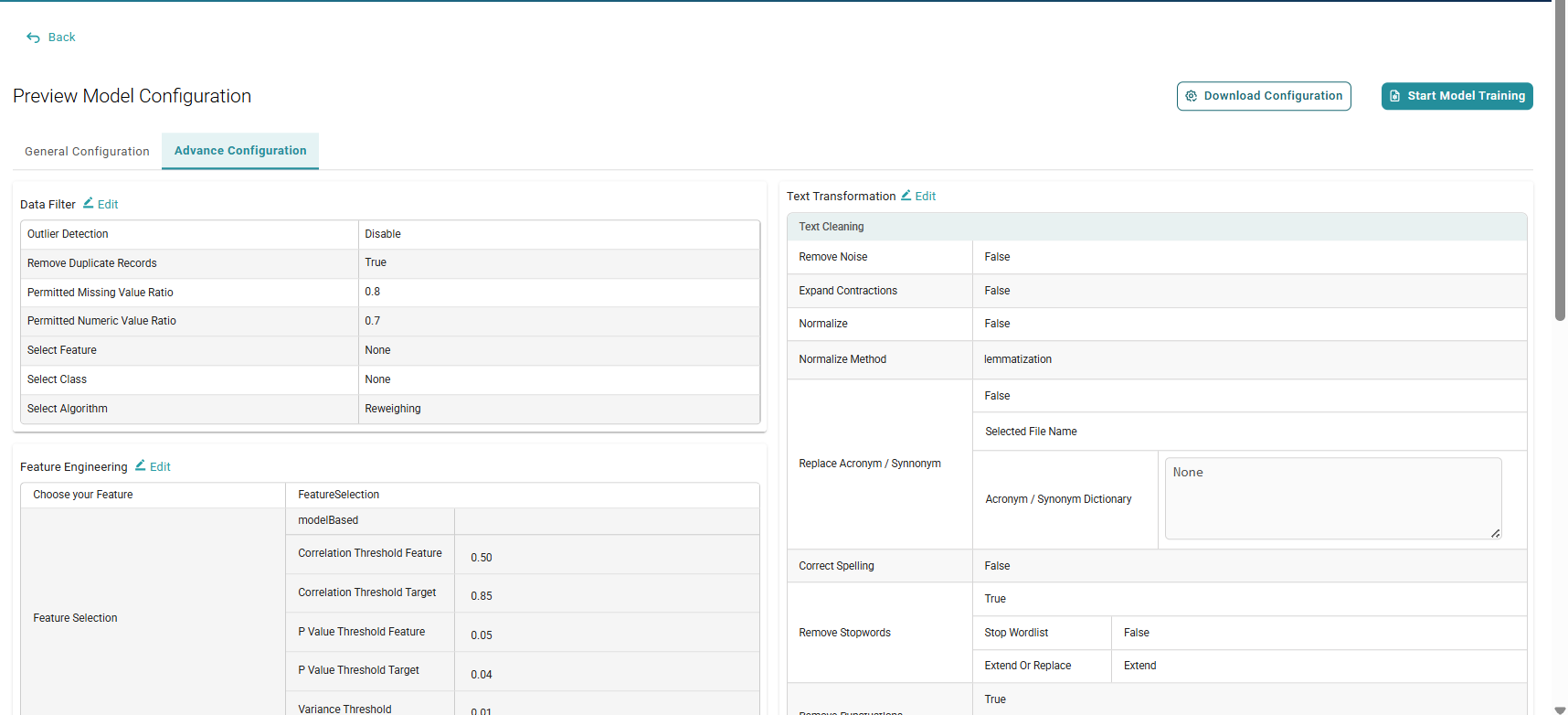The image size is (1568, 715).
Task: Click 'FeatureSelection' beside Choose your Feature
Action: click(x=339, y=495)
